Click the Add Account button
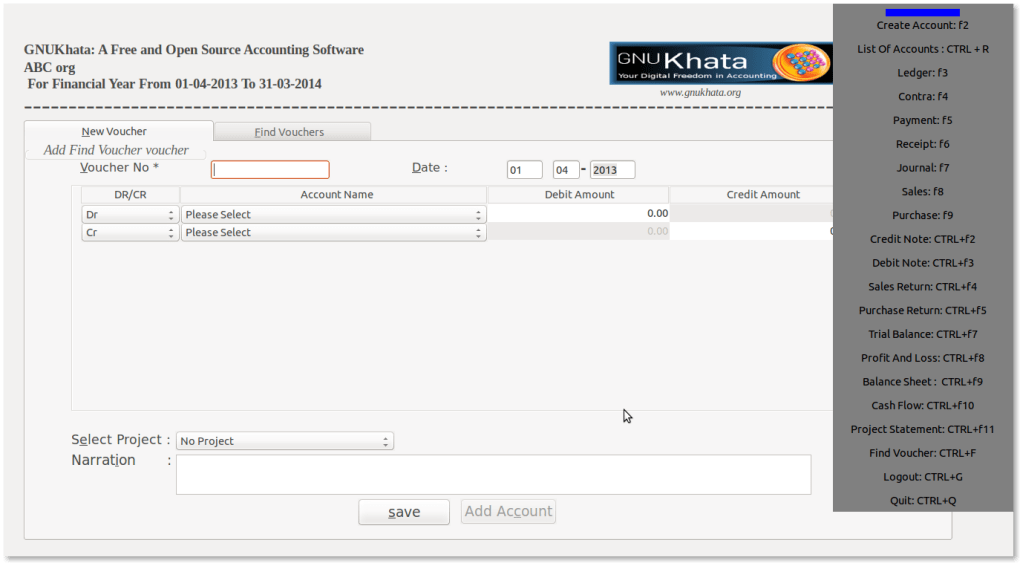This screenshot has height=563, width=1020. 508,512
